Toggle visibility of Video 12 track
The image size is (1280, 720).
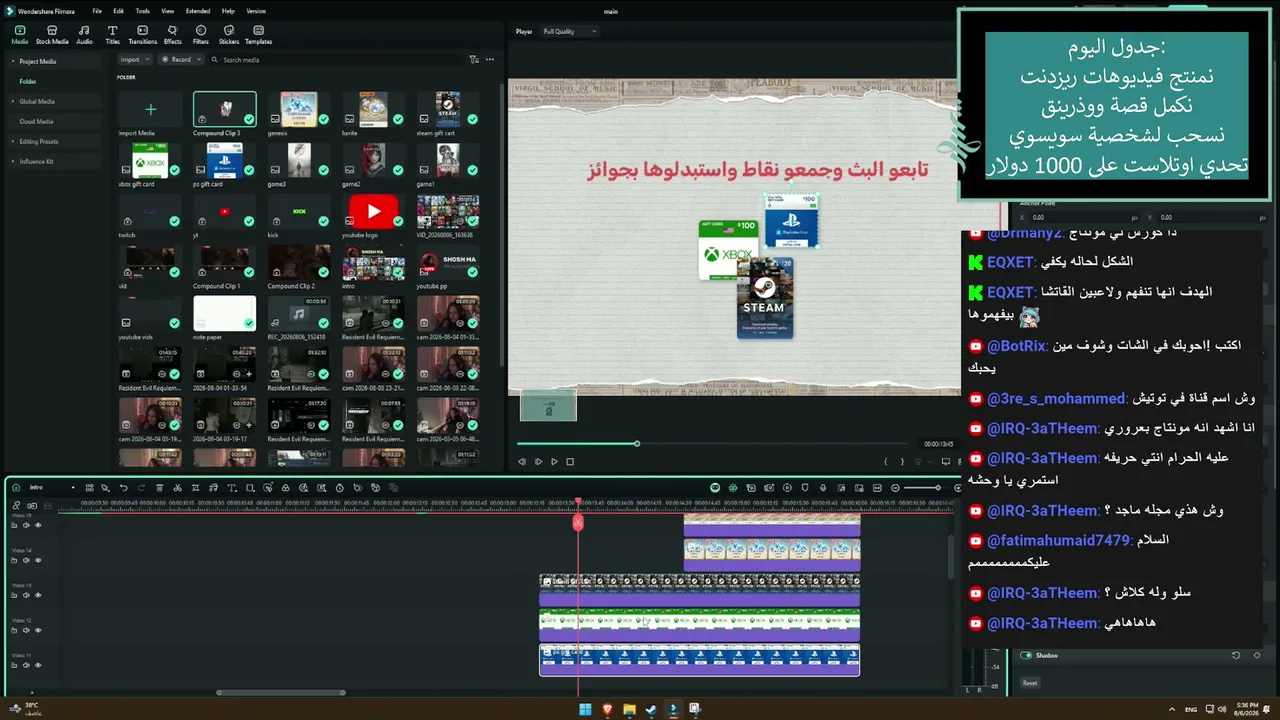point(38,630)
